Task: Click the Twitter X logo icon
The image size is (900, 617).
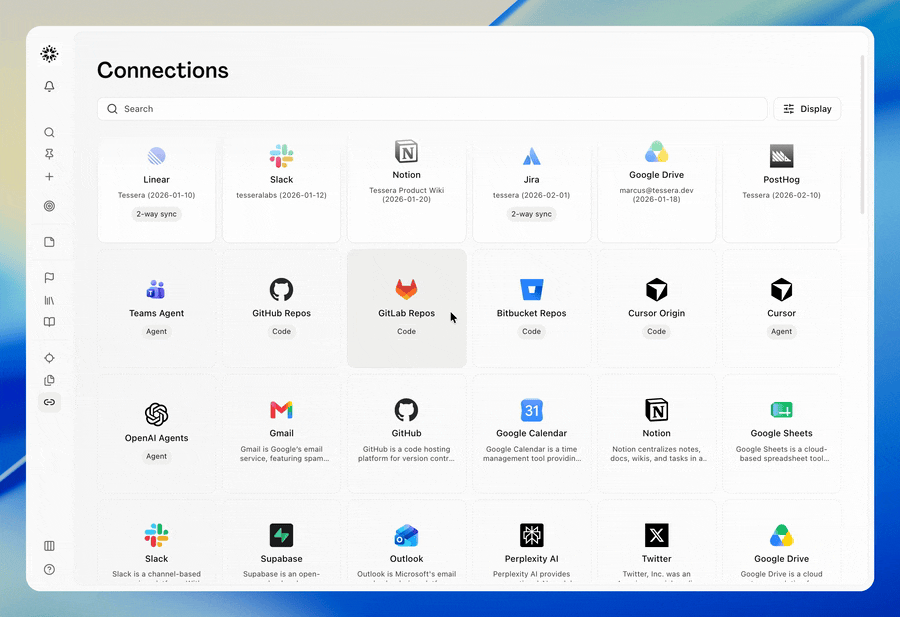Action: (657, 535)
